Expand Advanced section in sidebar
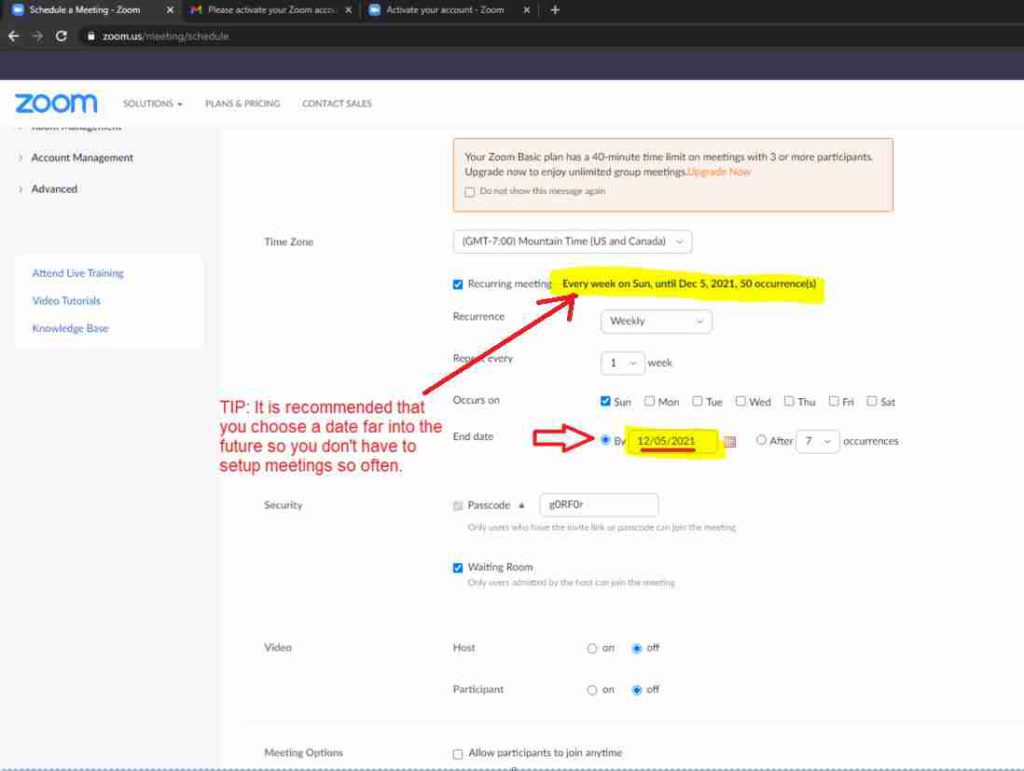Image resolution: width=1024 pixels, height=771 pixels. pos(54,189)
